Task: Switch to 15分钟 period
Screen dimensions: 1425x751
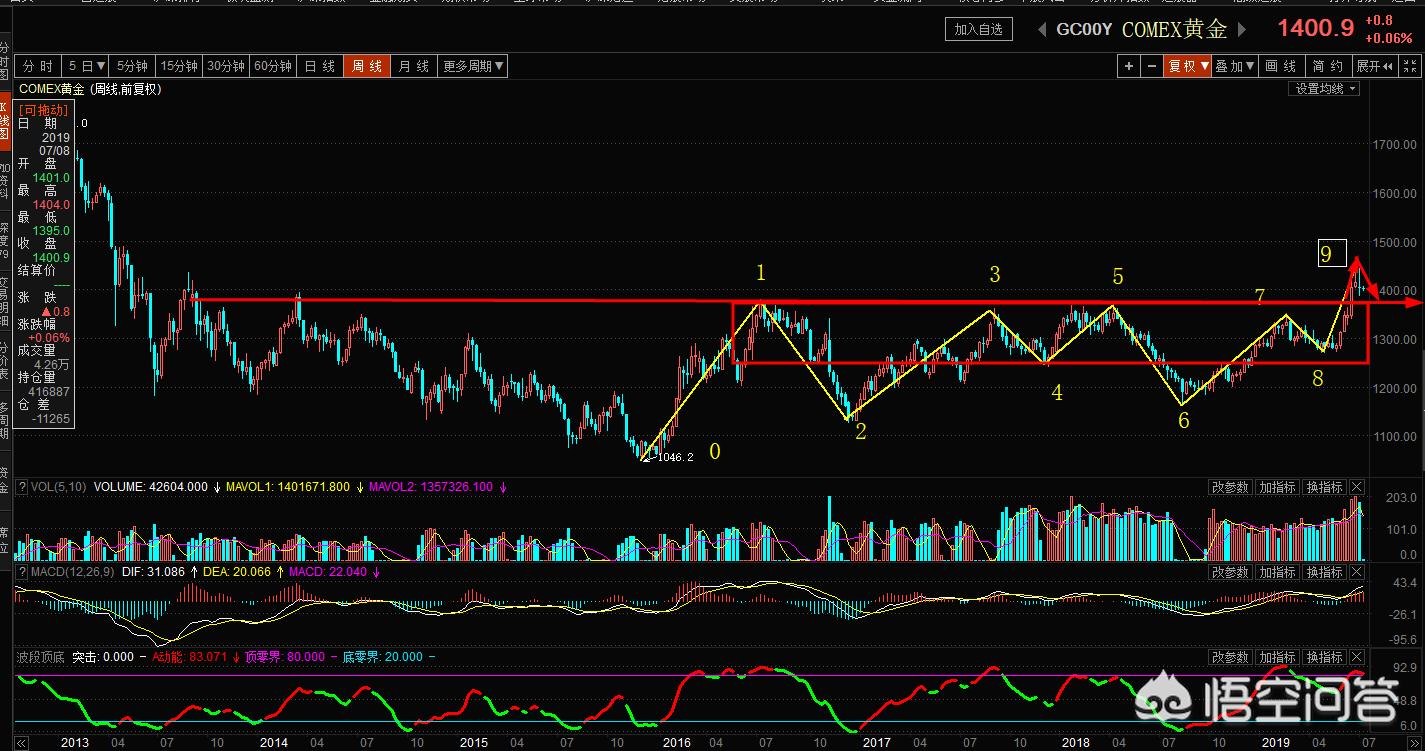Action: tap(179, 66)
